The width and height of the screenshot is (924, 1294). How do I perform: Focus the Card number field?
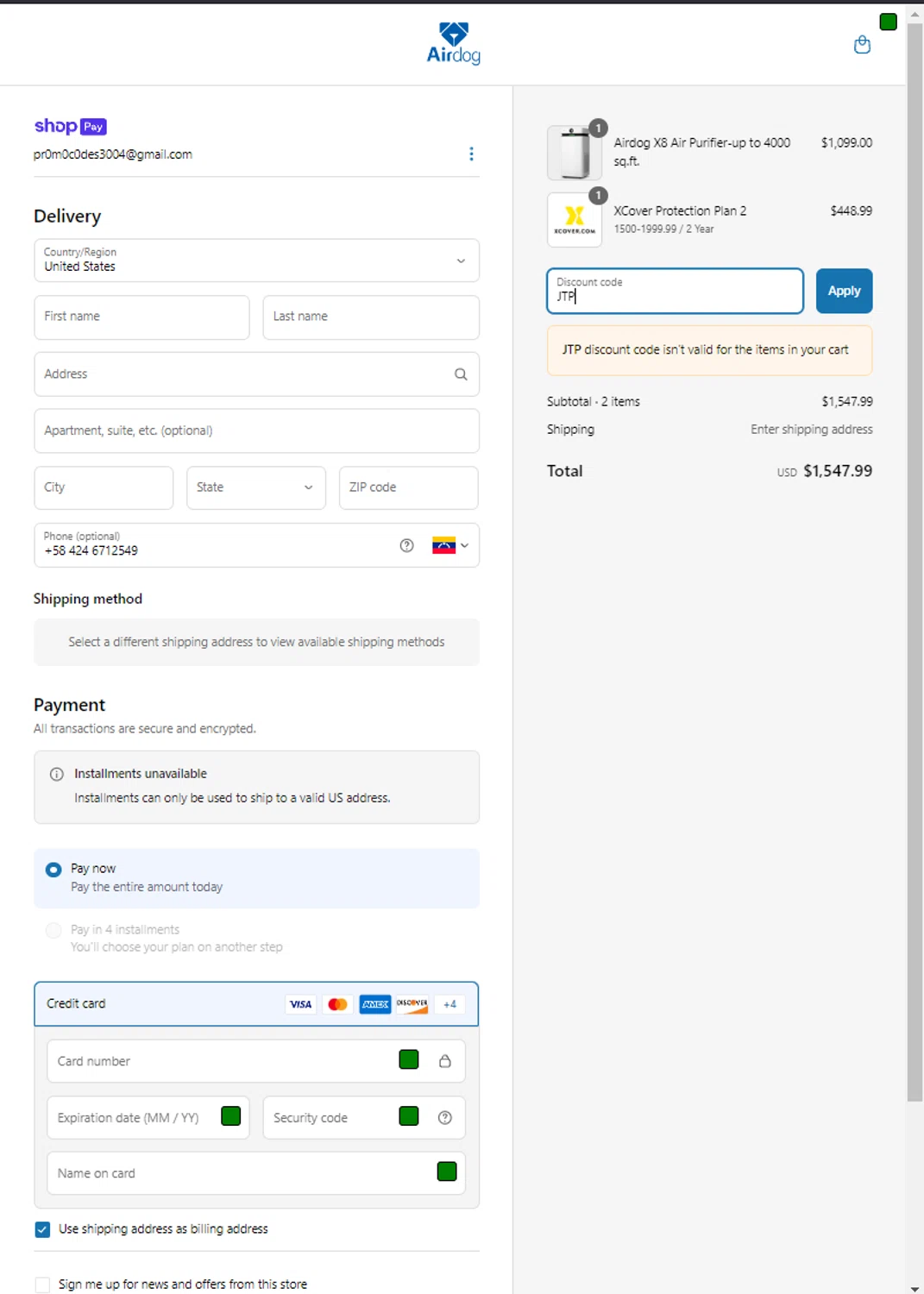click(x=256, y=1061)
